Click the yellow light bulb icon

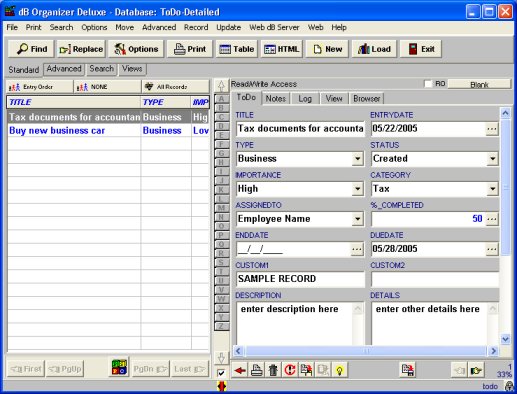[x=340, y=370]
